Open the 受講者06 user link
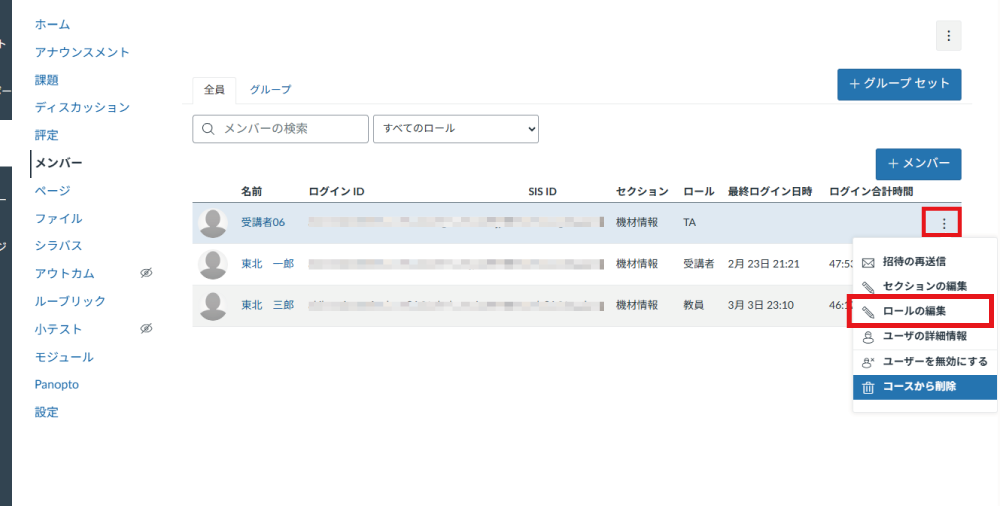1000x506 pixels. click(263, 223)
